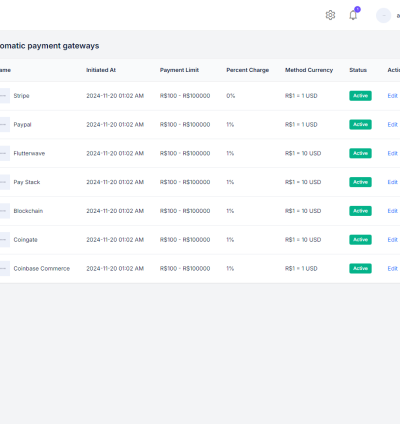This screenshot has width=400, height=424.
Task: Click the automatic payment gateways heading
Action: click(49, 46)
